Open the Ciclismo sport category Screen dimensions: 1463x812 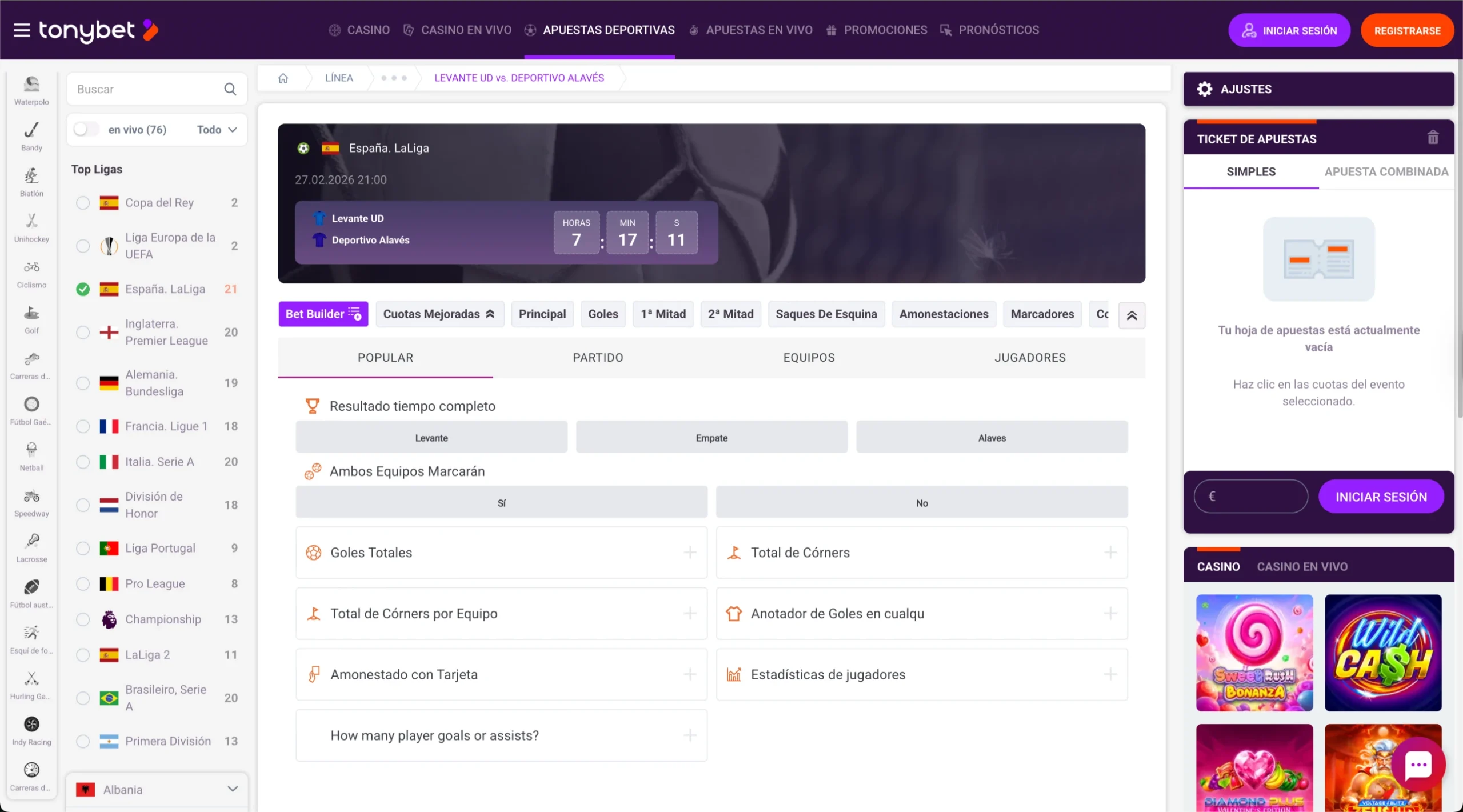[31, 269]
